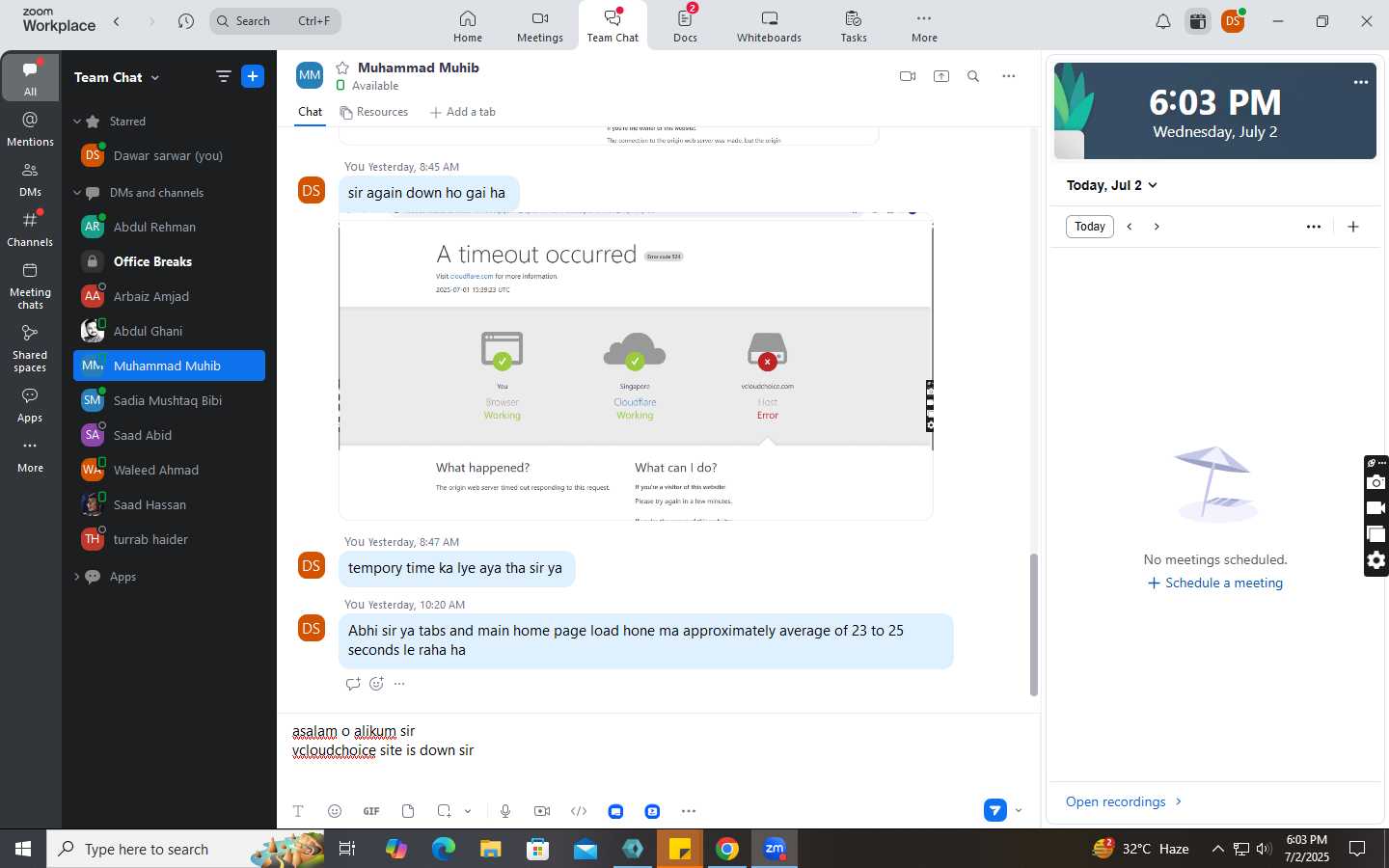Open more actions under the last message
Viewport: 1389px width, 868px height.
(399, 684)
